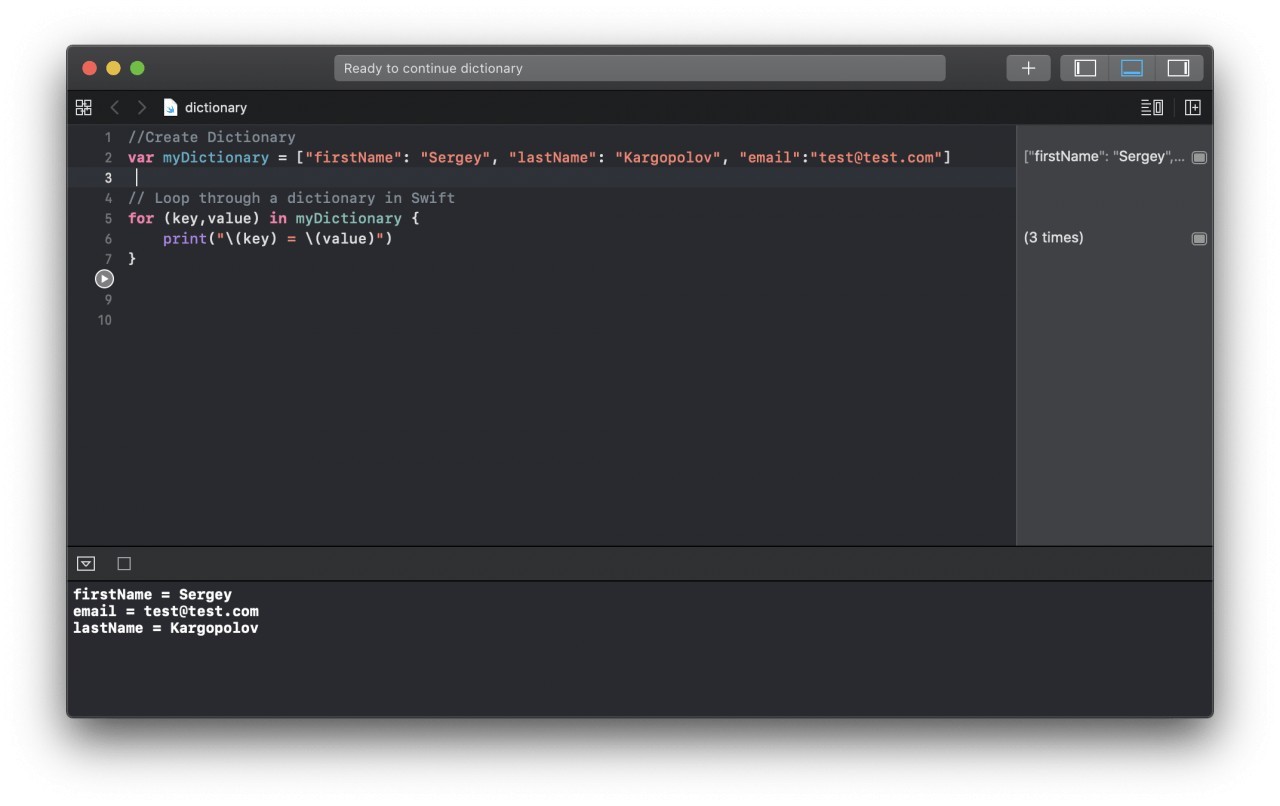This screenshot has width=1280, height=806.
Task: Click the stop execution square button
Action: (x=124, y=564)
